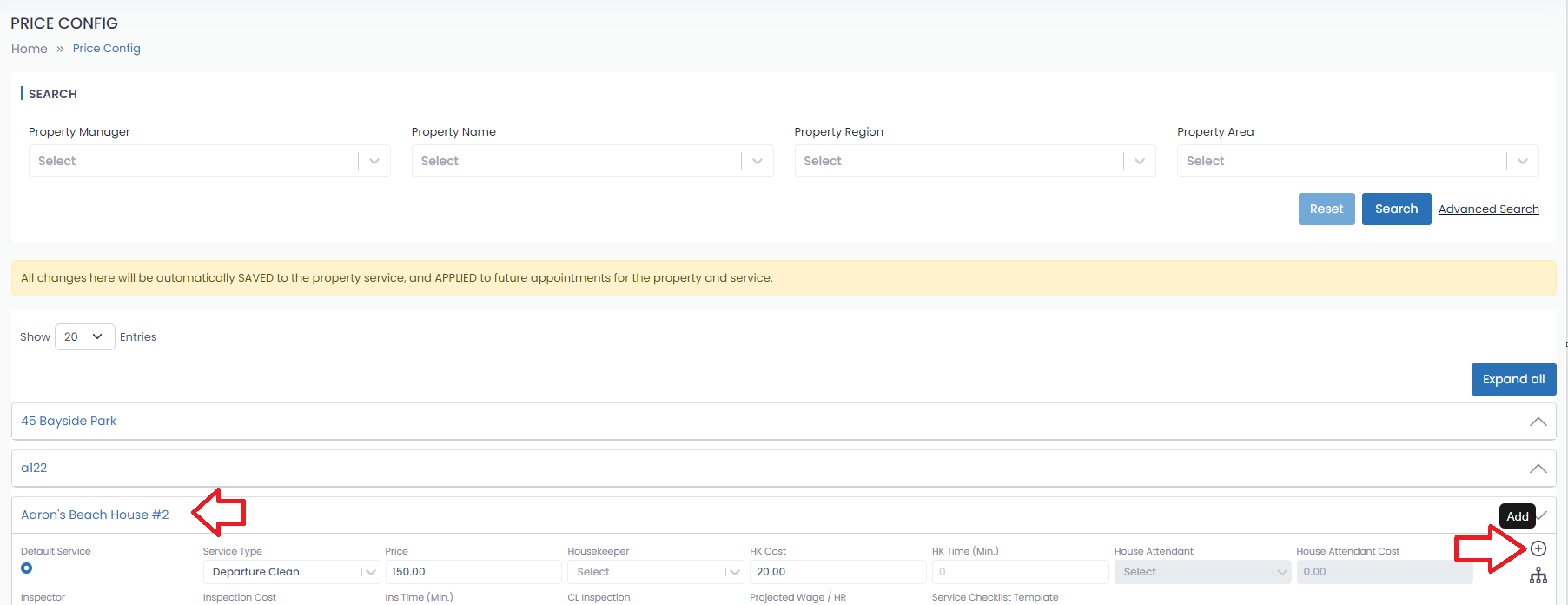Open the Property Manager dropdown
This screenshot has height=605, width=1568.
pyautogui.click(x=209, y=161)
